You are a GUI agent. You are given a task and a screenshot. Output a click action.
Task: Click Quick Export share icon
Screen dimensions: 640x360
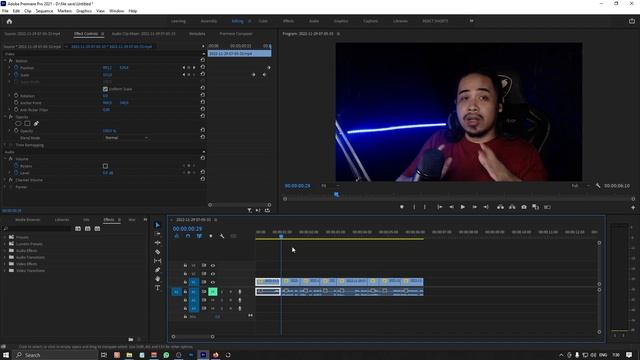(632, 21)
